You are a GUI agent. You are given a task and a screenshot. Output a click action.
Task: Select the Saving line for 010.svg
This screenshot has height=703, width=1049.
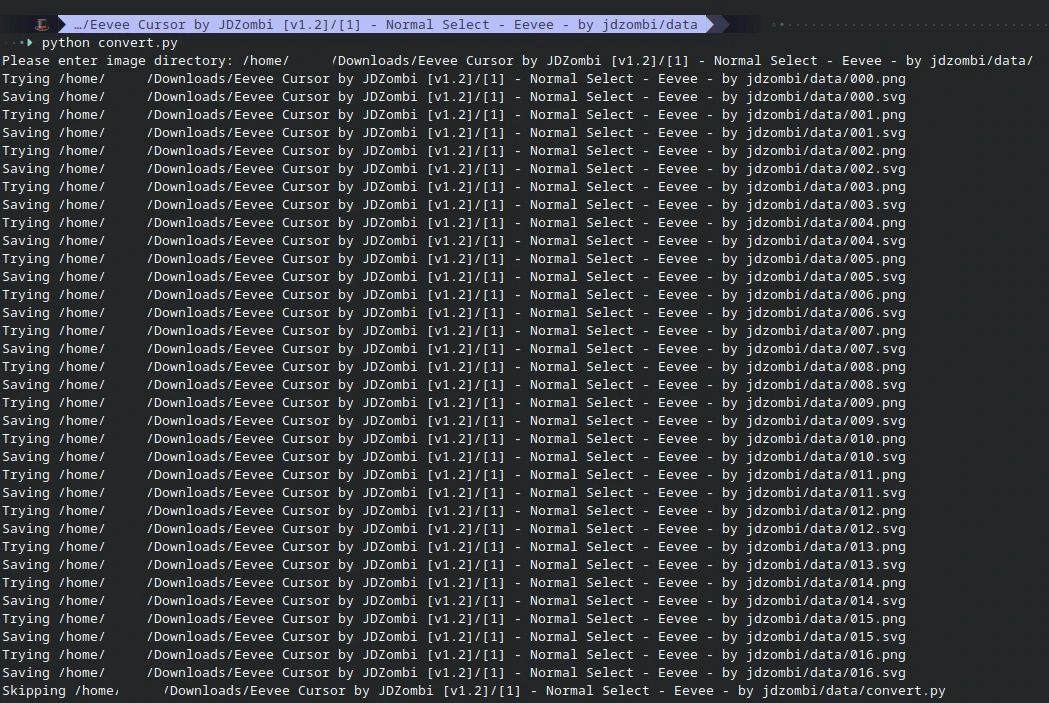pyautogui.click(x=454, y=458)
